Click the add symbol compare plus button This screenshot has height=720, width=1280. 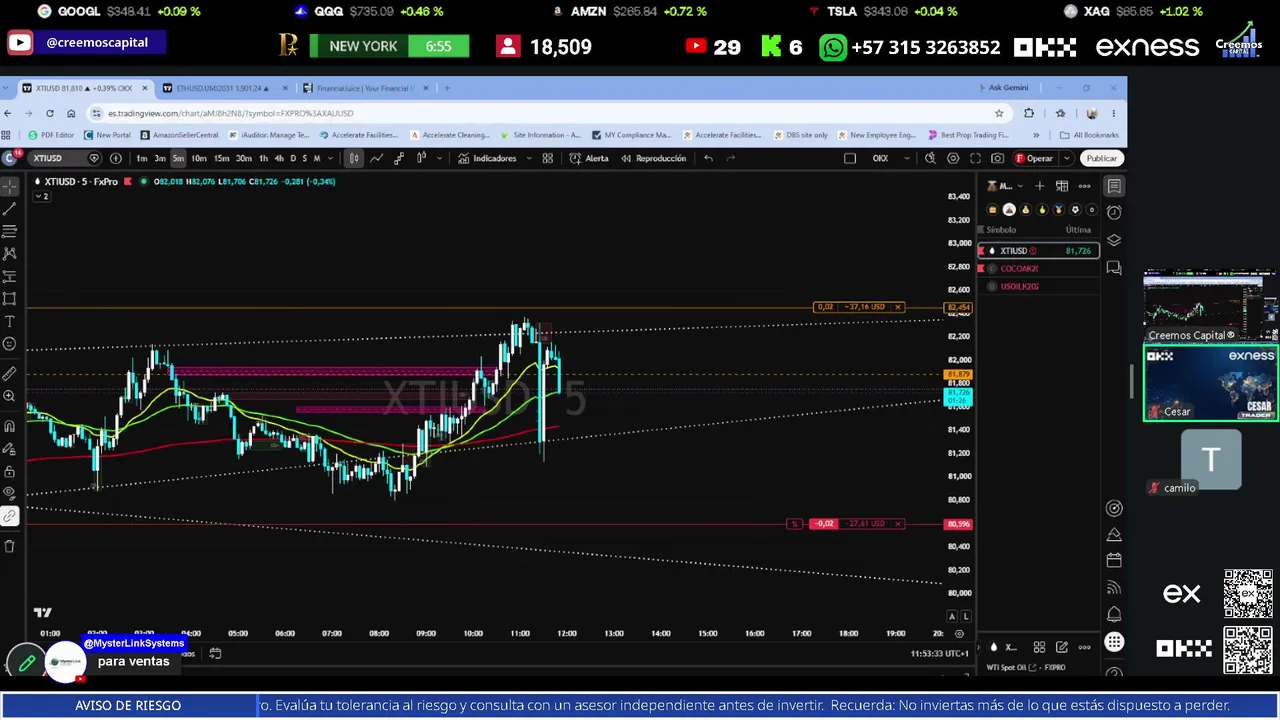(x=116, y=158)
